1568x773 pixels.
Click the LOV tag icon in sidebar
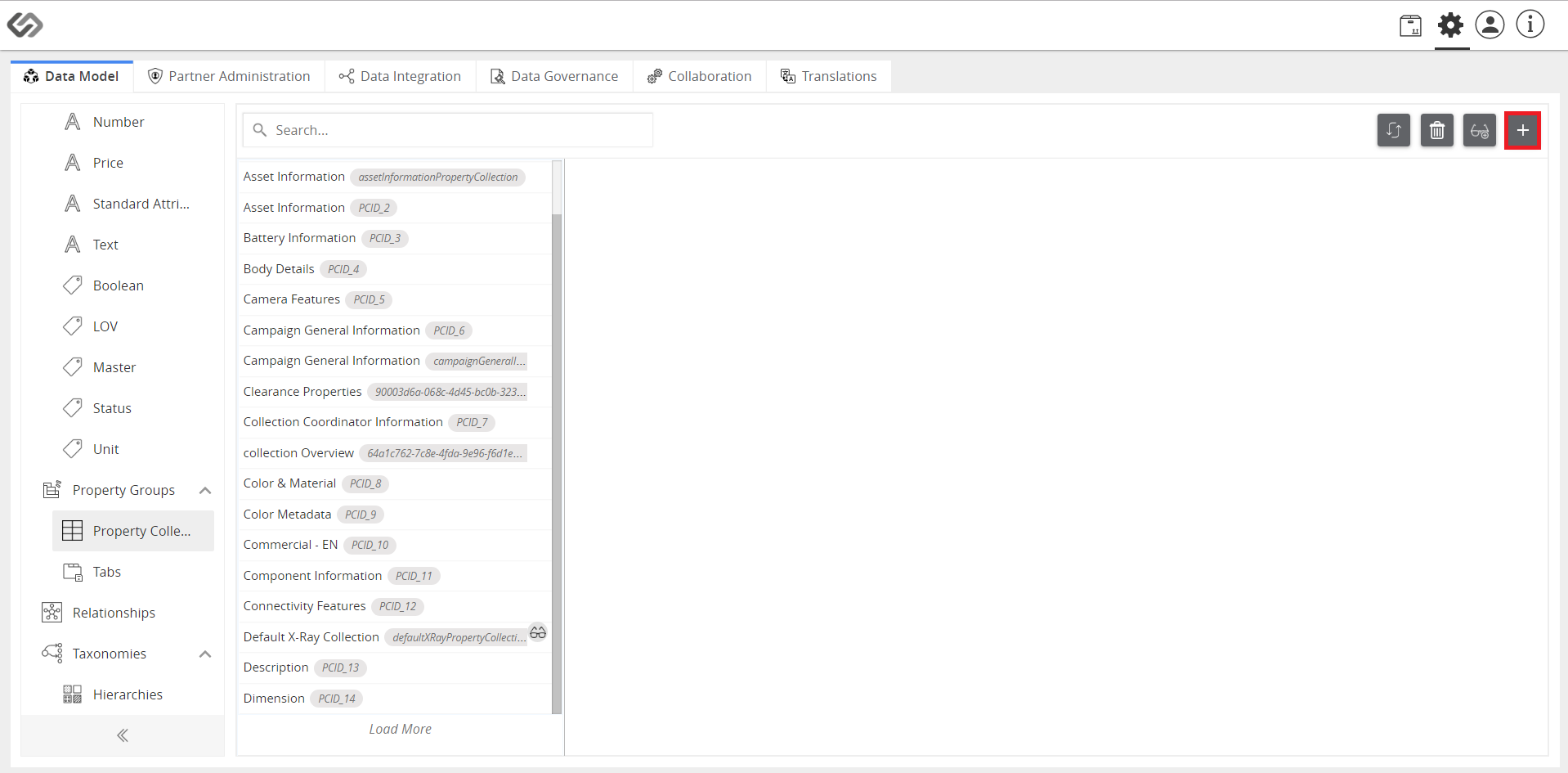pos(73,326)
